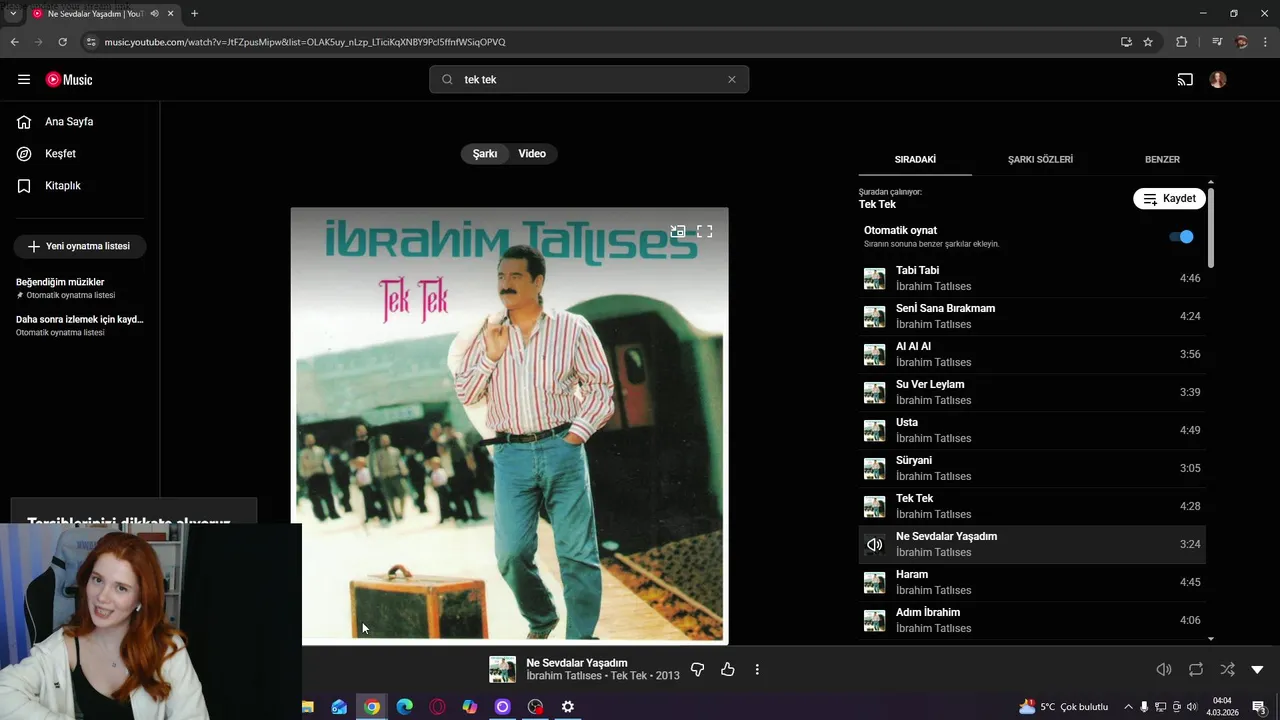Toggle the Otomatik oynat switch
The width and height of the screenshot is (1280, 720).
[1181, 237]
